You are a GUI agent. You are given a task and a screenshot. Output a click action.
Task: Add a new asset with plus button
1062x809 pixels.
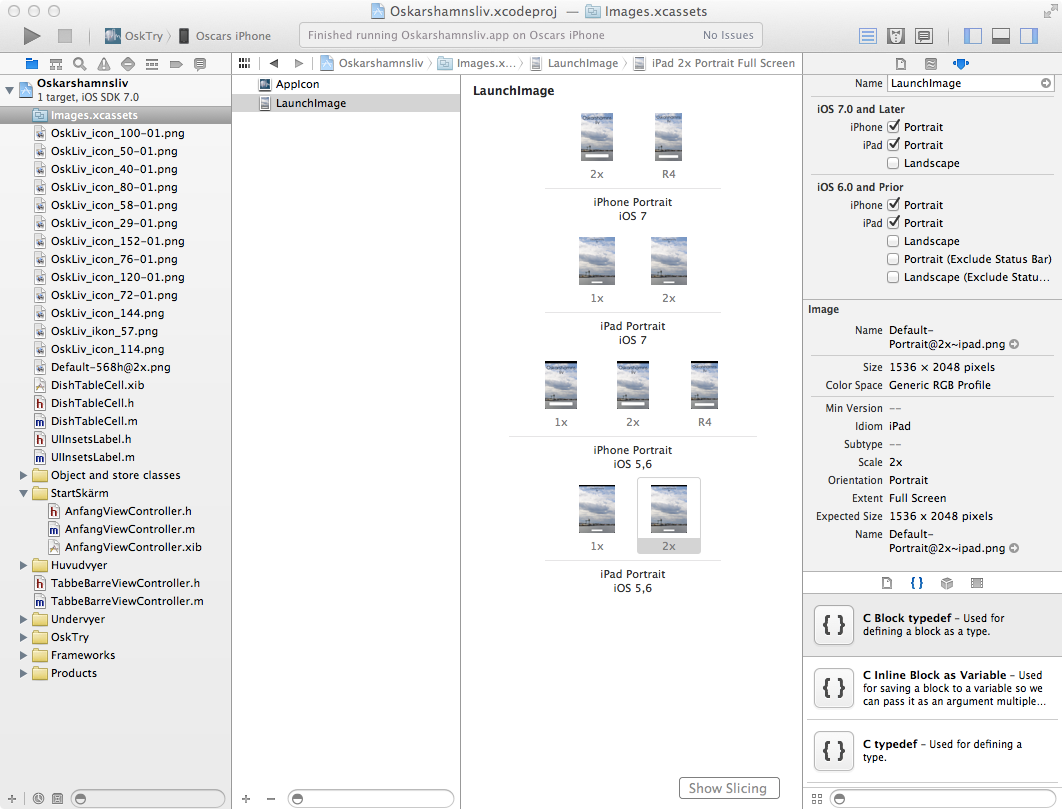246,799
